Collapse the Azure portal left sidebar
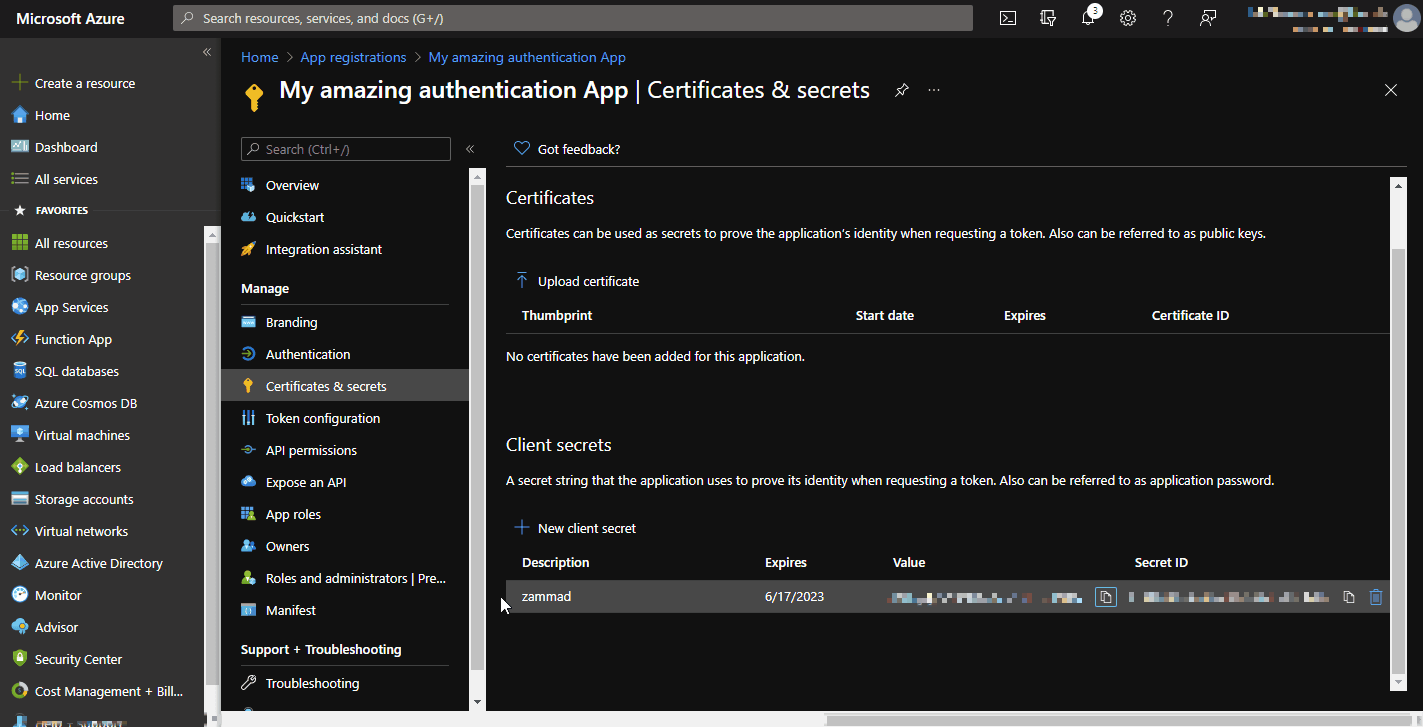 tap(207, 52)
